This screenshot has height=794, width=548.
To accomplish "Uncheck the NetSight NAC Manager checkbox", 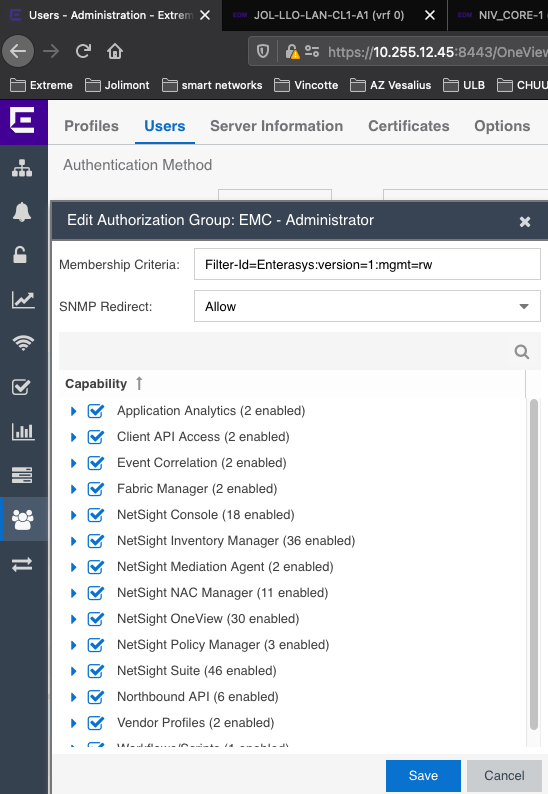I will coord(96,592).
